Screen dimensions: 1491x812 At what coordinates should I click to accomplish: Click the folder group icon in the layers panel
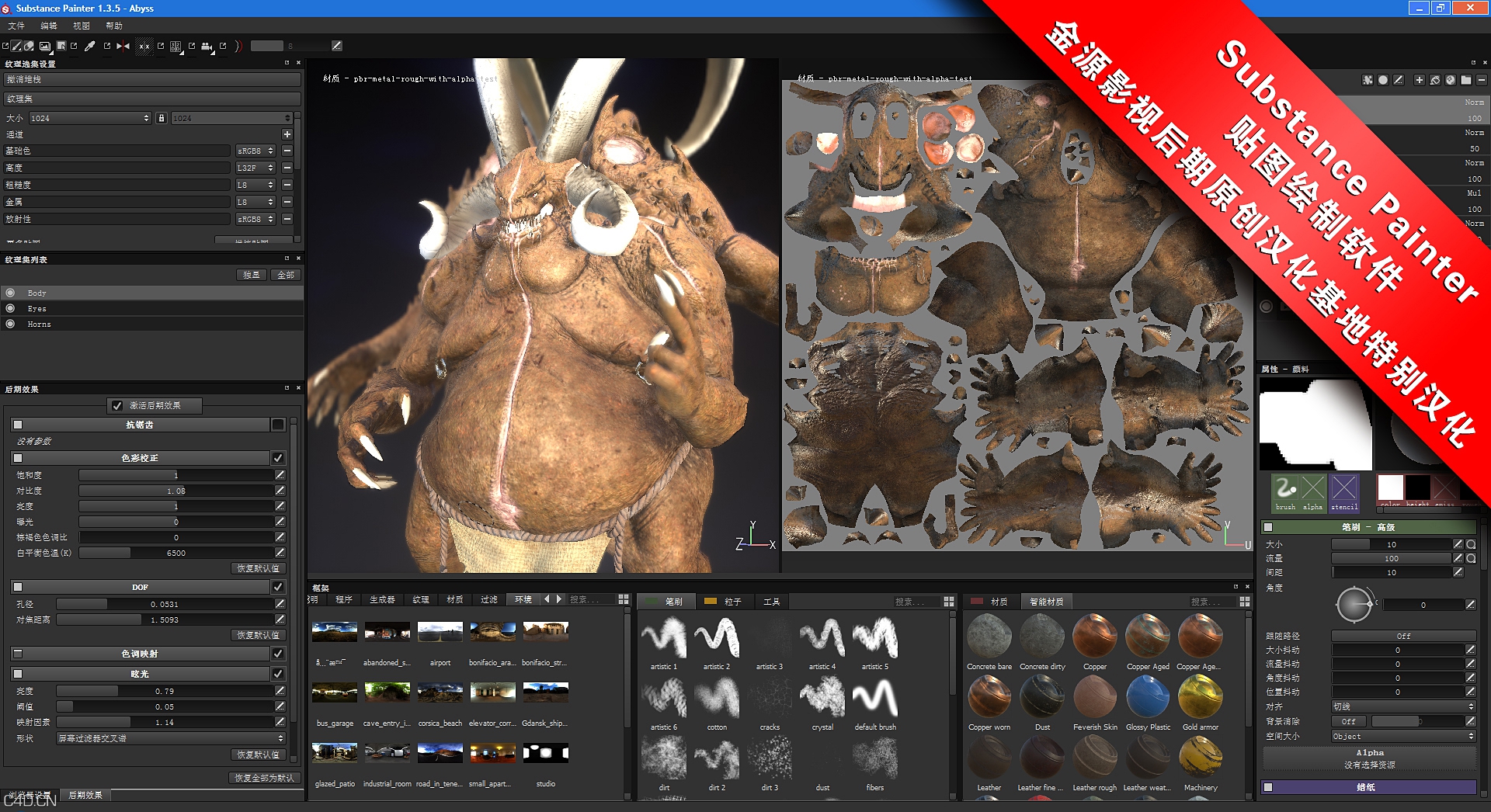tap(1466, 80)
